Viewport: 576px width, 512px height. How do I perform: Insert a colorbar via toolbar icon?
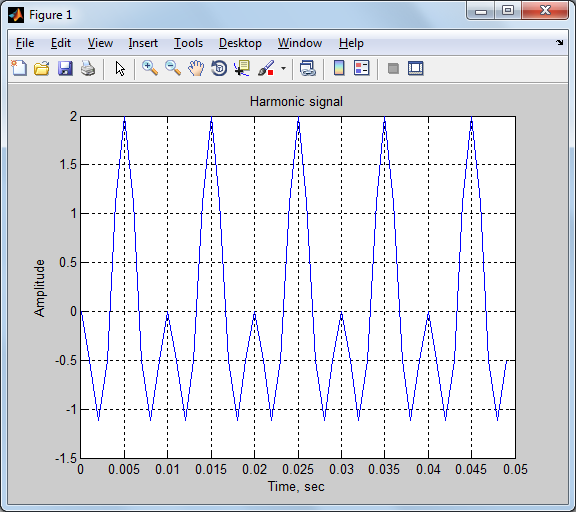pos(339,68)
